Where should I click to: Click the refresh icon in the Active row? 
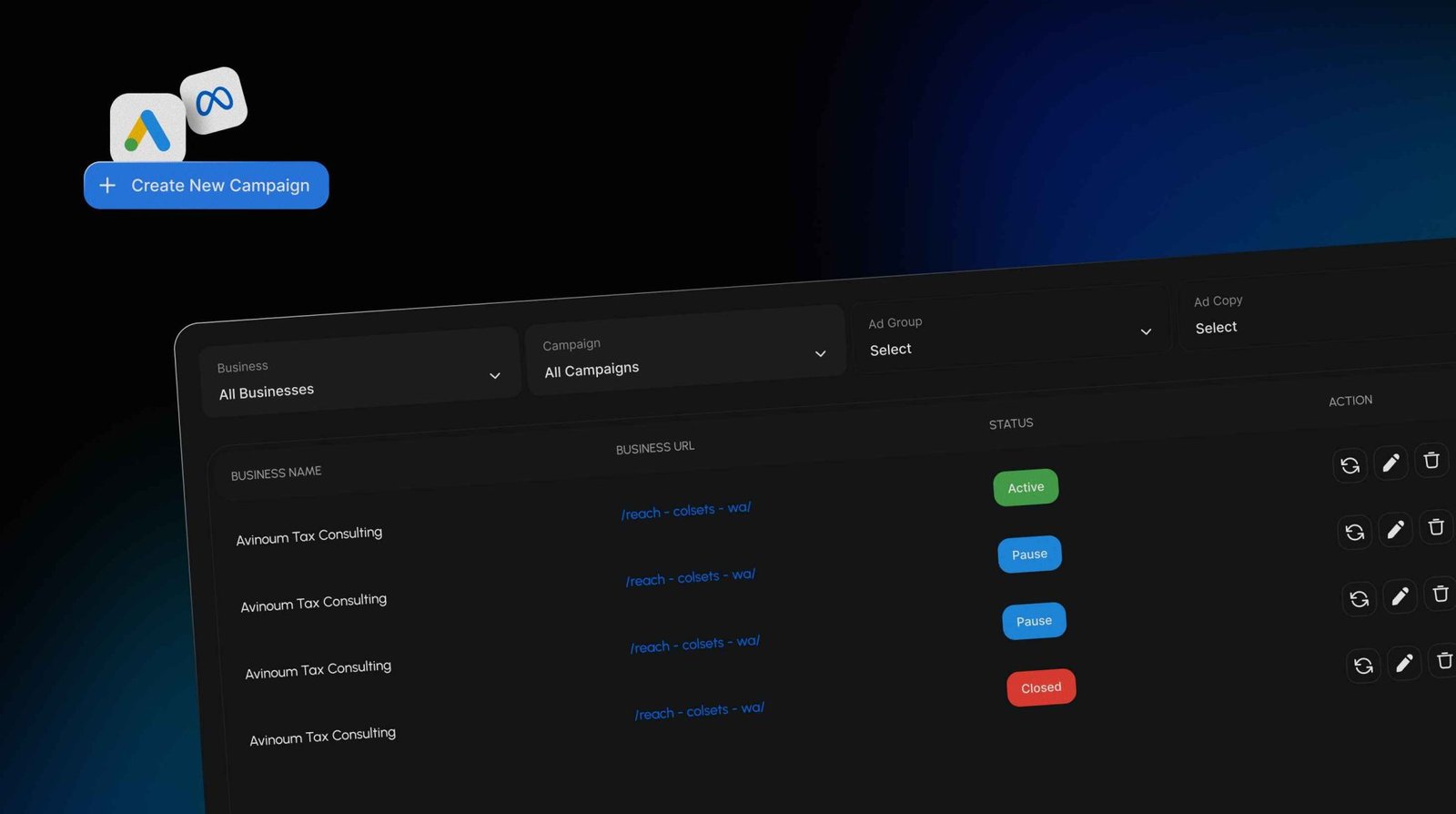click(x=1350, y=465)
